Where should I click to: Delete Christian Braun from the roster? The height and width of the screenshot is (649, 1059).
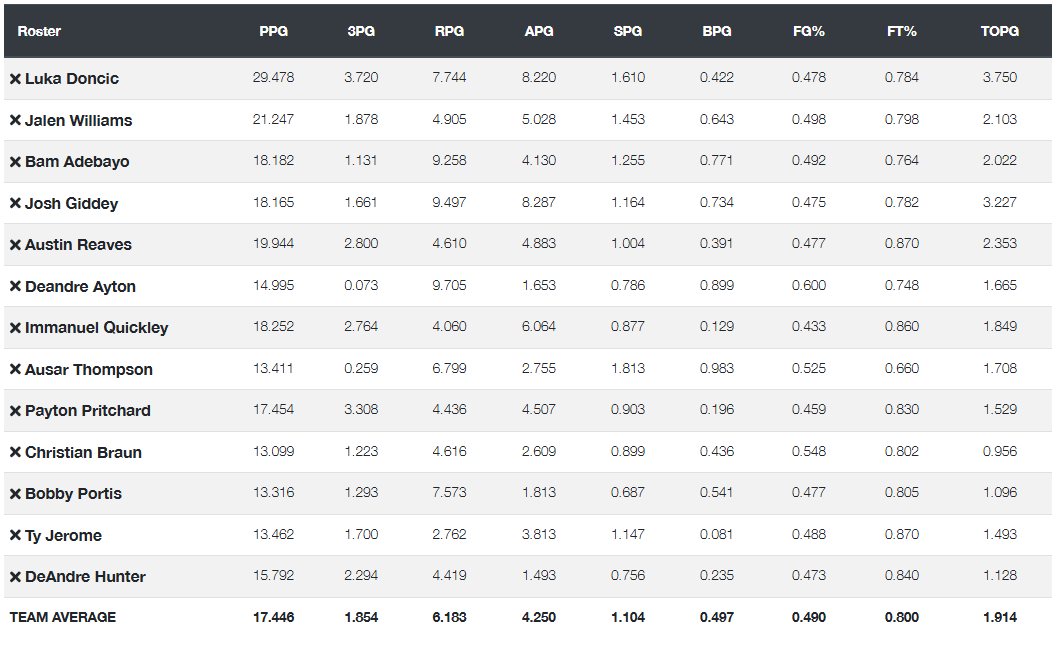point(15,452)
